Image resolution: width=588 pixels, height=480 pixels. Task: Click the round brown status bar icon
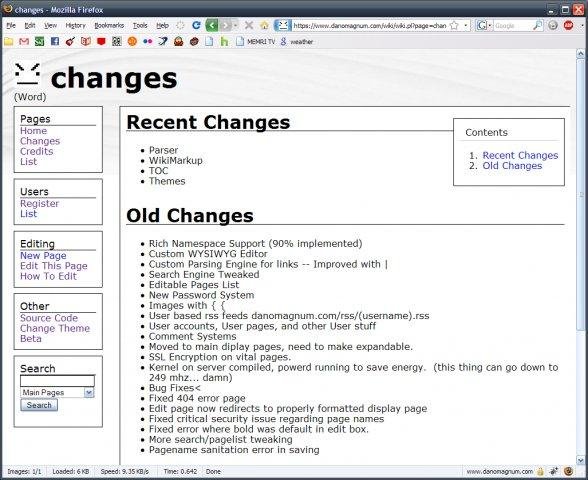pos(568,471)
